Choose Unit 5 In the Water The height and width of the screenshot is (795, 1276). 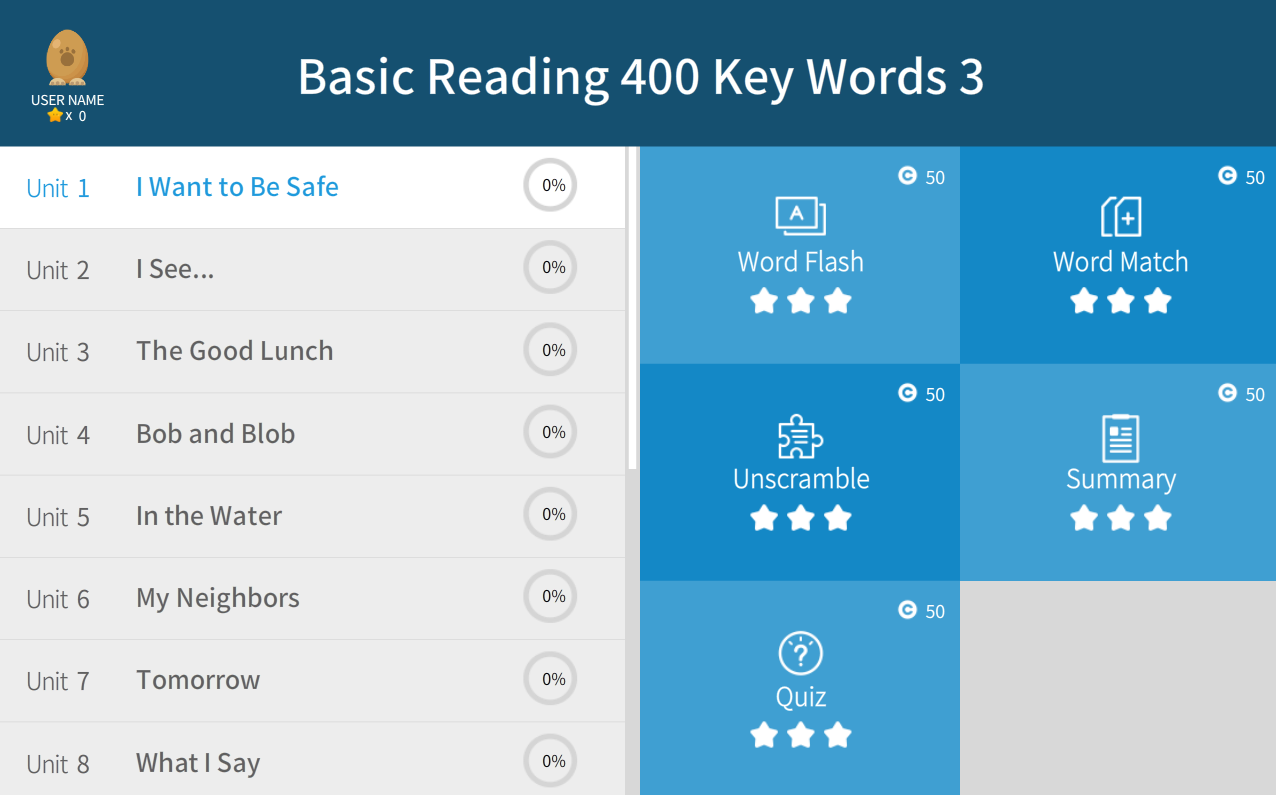pos(208,516)
